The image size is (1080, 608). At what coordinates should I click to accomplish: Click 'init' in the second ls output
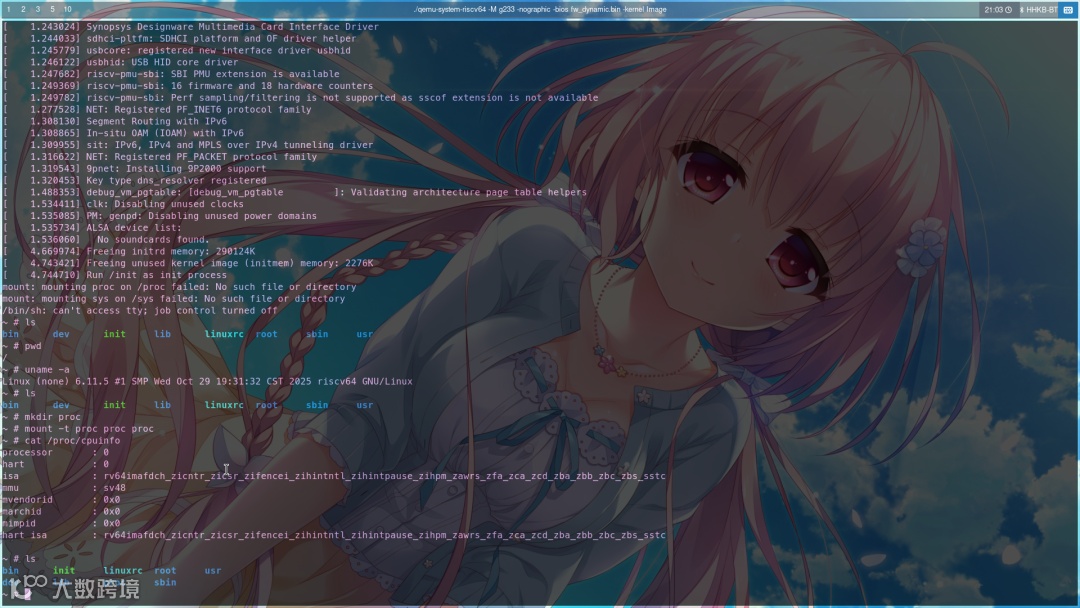(x=114, y=405)
